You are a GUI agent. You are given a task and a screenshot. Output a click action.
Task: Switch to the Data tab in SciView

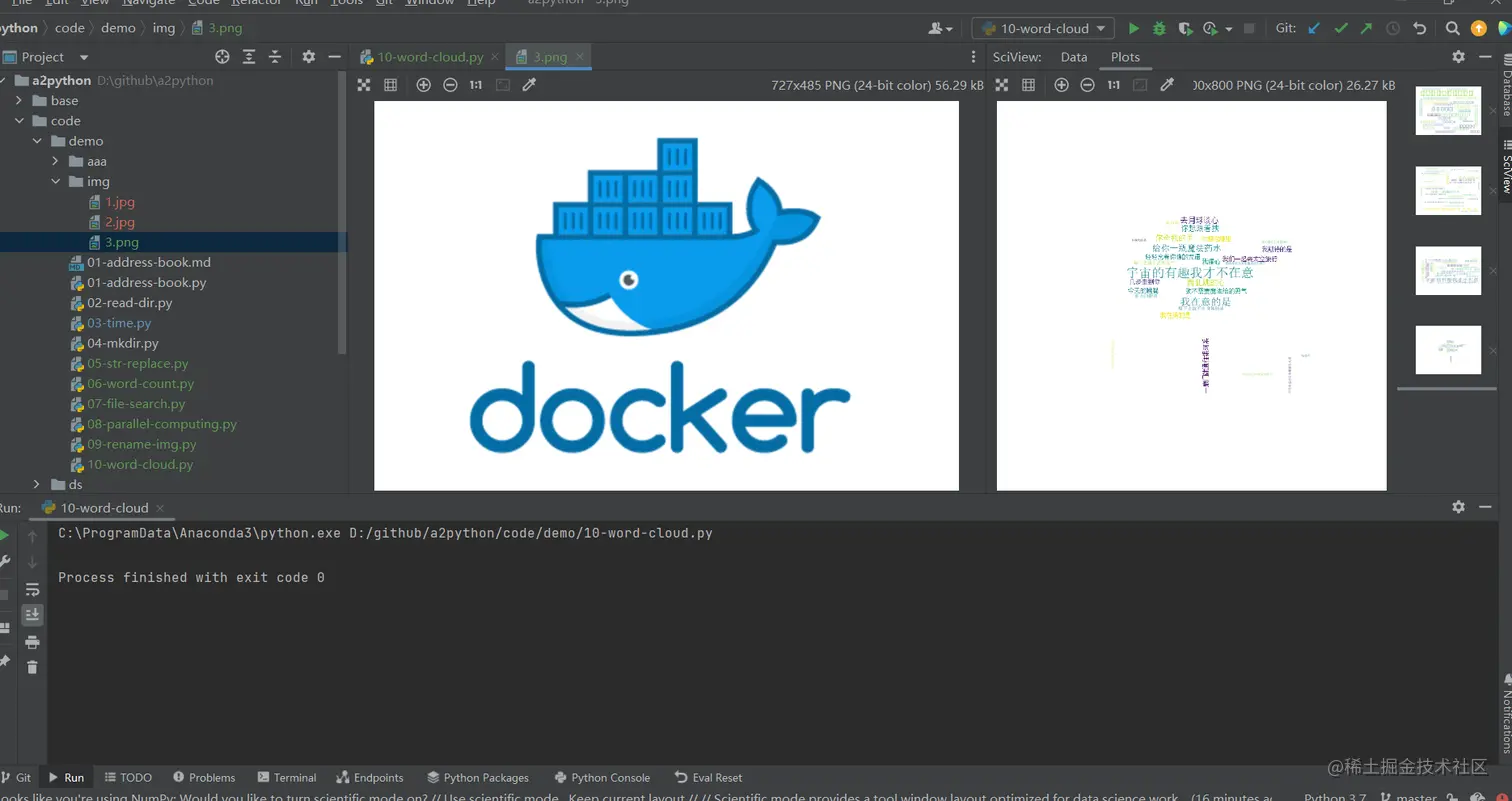1074,57
